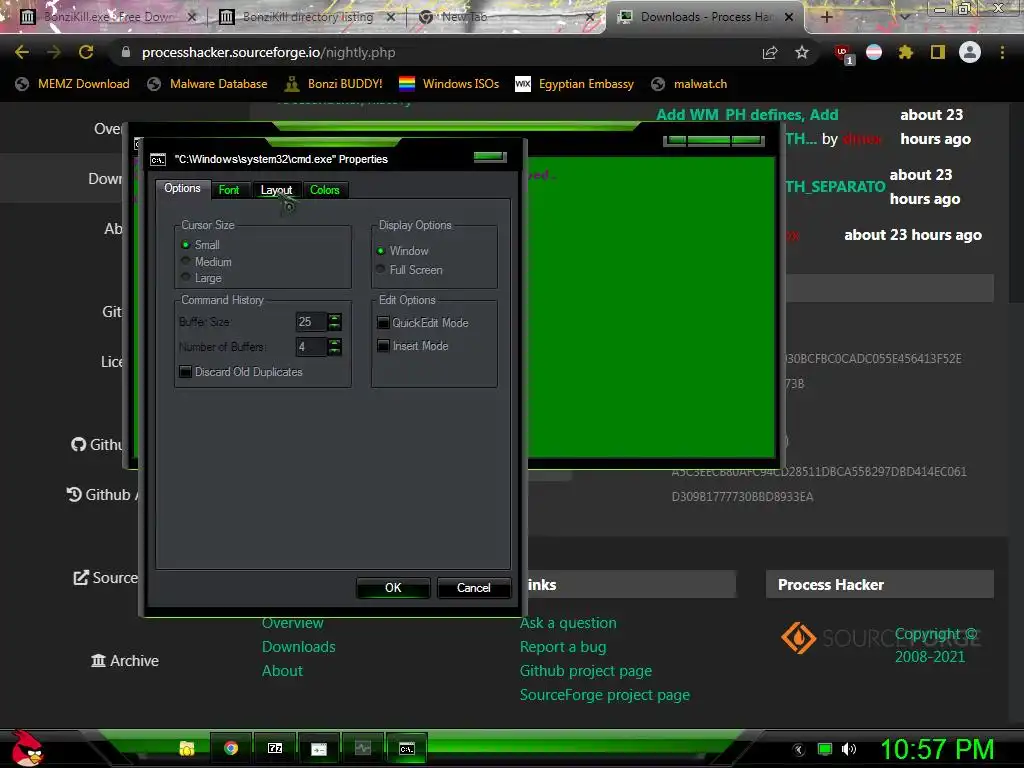This screenshot has width=1024, height=768.
Task: Toggle the browser side panel icon
Action: (x=938, y=52)
